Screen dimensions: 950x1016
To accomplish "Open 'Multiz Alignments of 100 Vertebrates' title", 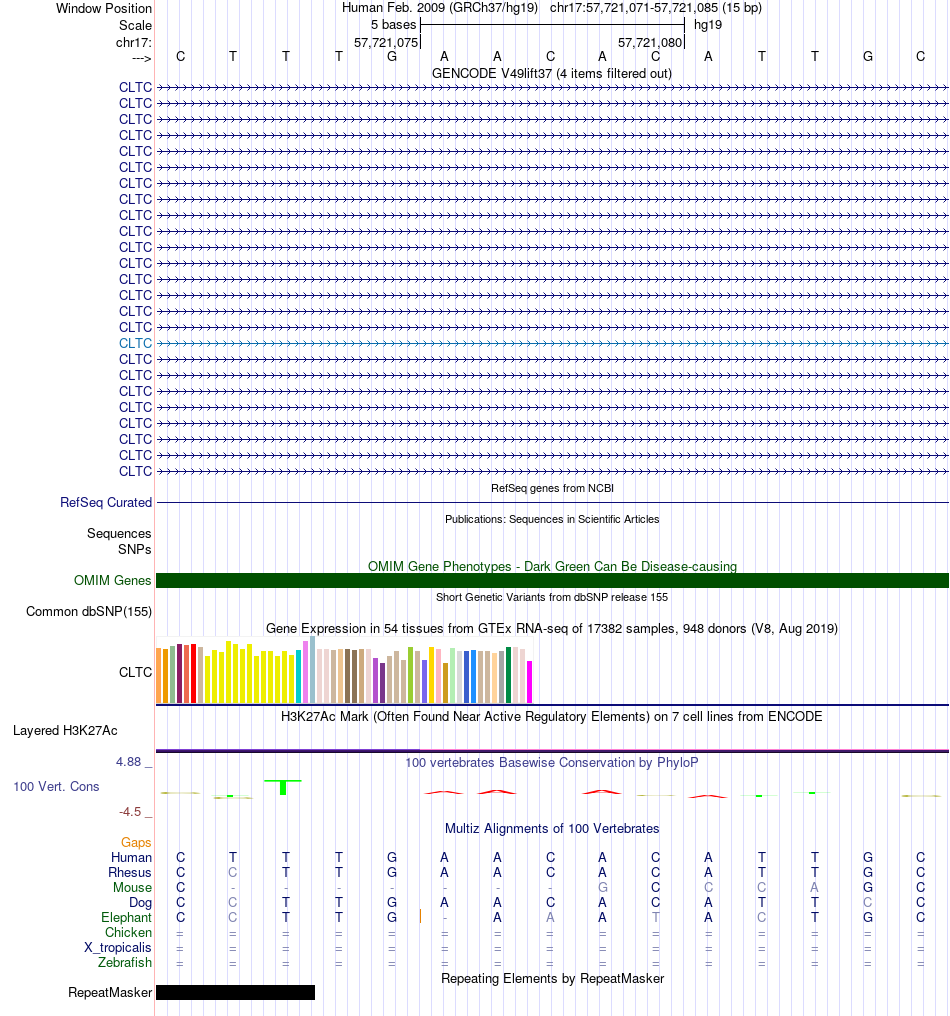I will pyautogui.click(x=552, y=829).
